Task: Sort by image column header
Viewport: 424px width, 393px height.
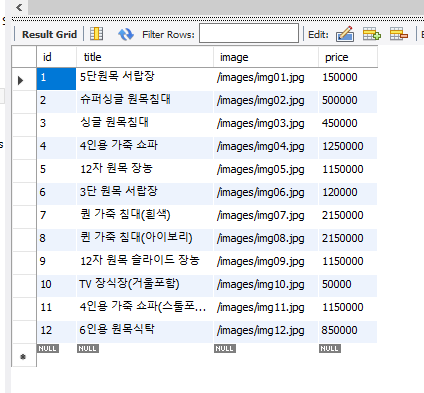Action: click(x=266, y=57)
